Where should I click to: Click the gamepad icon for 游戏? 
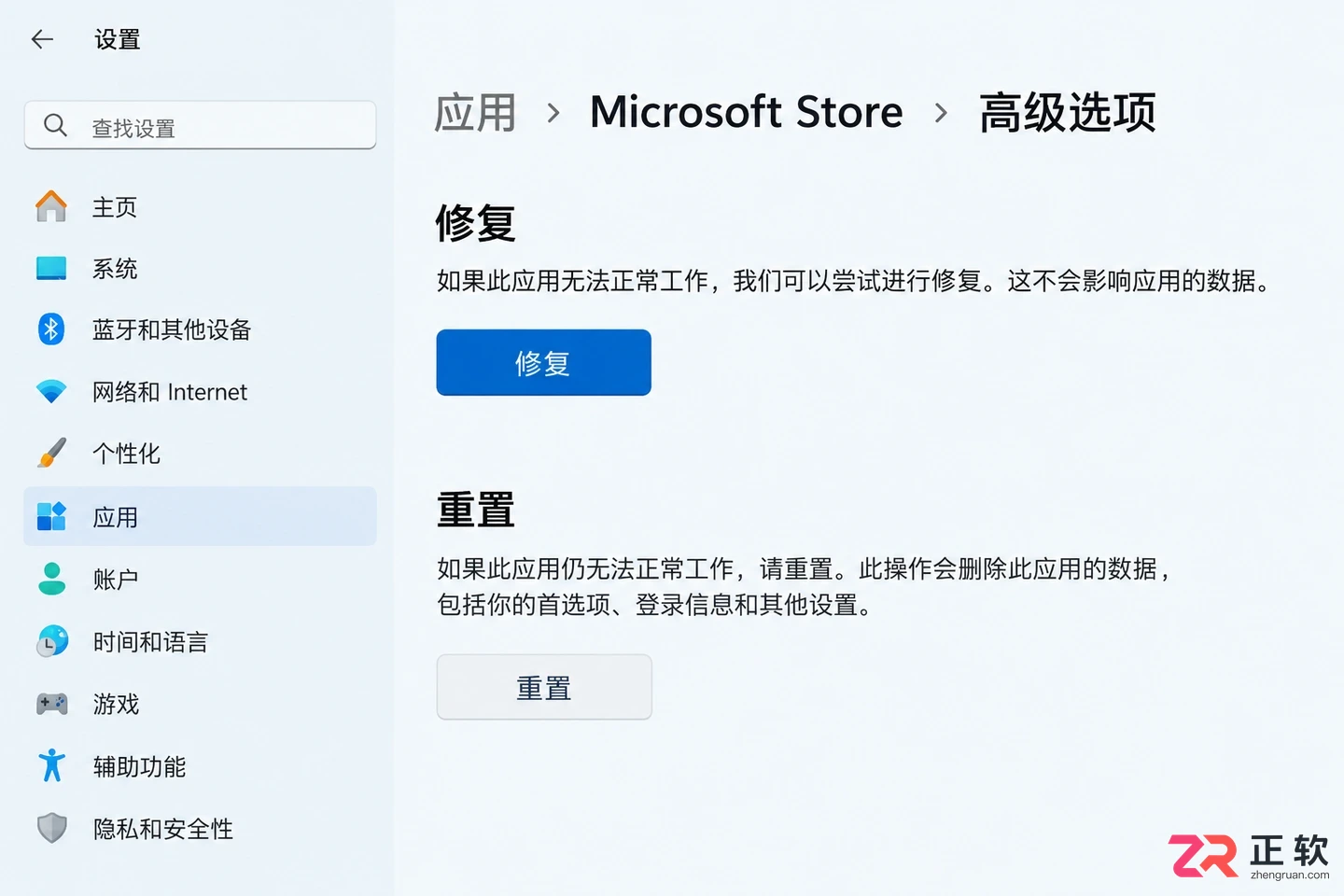(51, 704)
